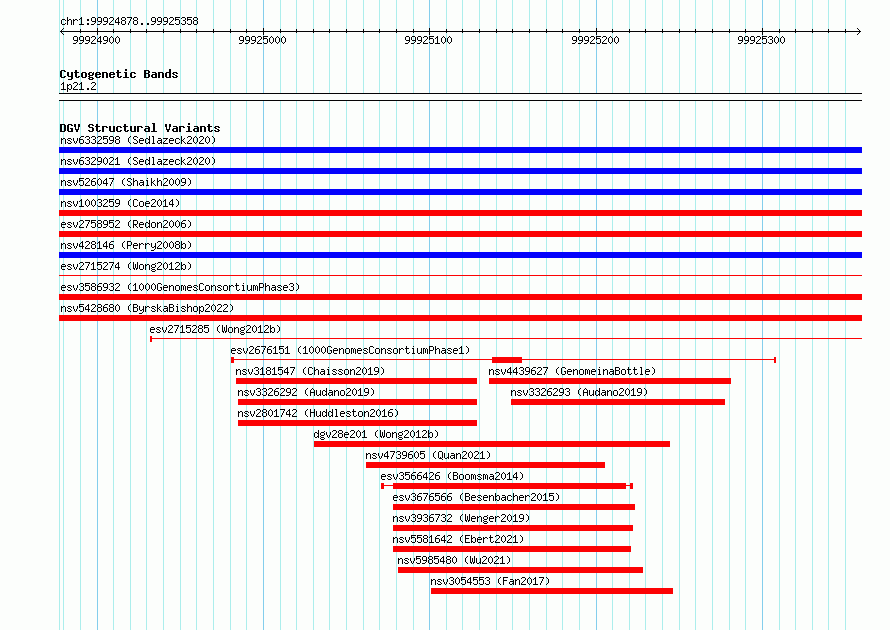Open nsv3181547 (Chaisson2019) label
The image size is (890, 630).
pos(310,371)
